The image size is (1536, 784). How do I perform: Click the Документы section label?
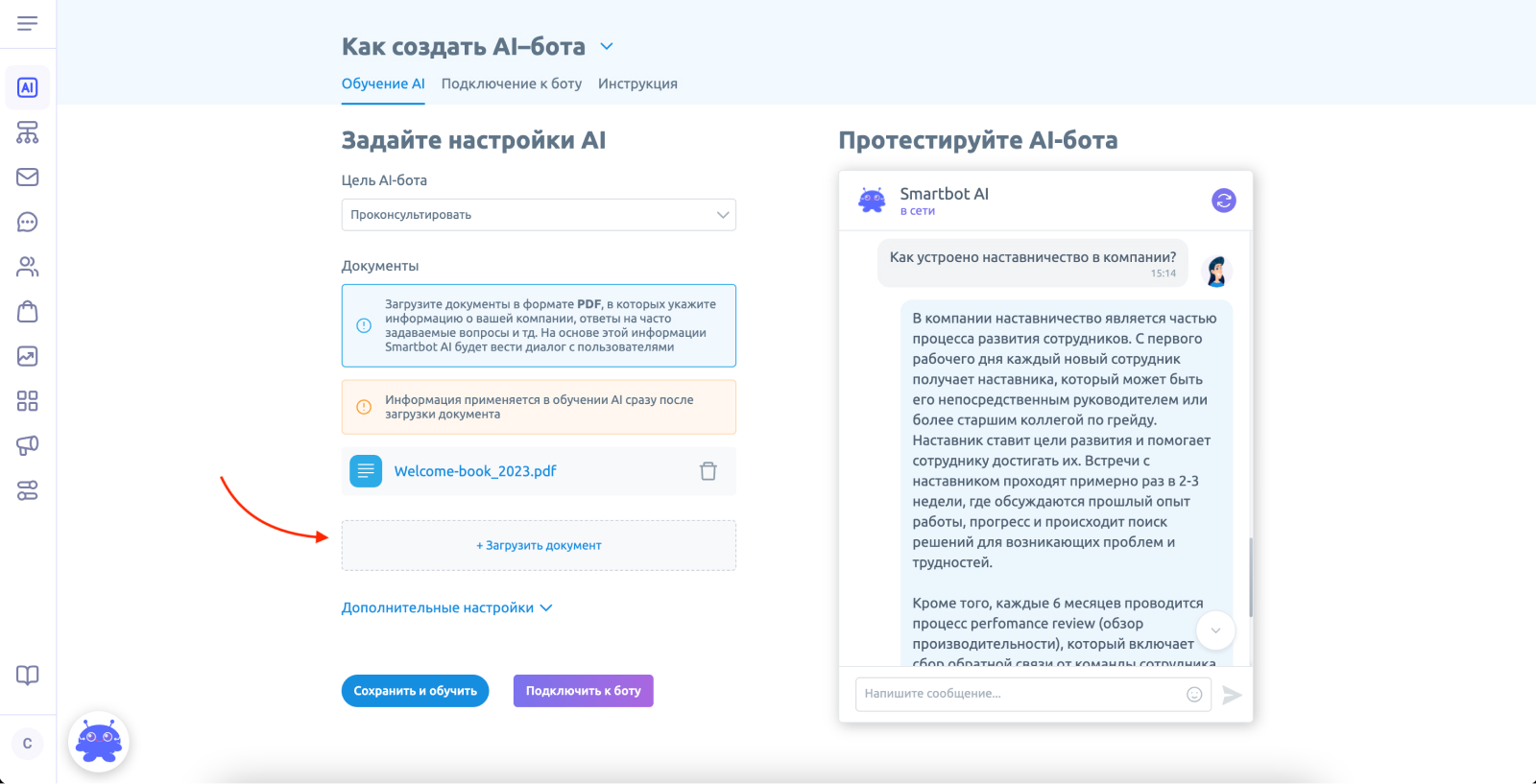pyautogui.click(x=380, y=266)
